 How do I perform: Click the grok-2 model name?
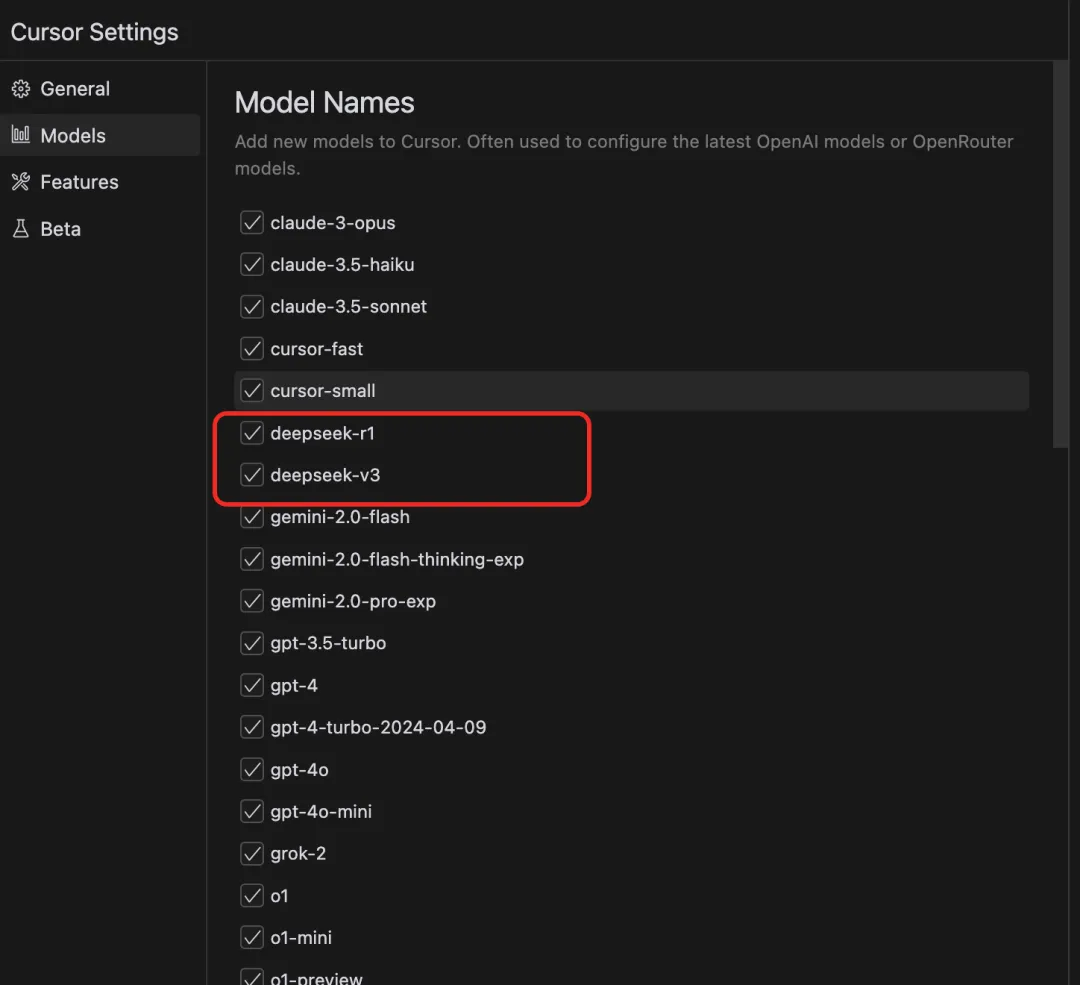[298, 854]
